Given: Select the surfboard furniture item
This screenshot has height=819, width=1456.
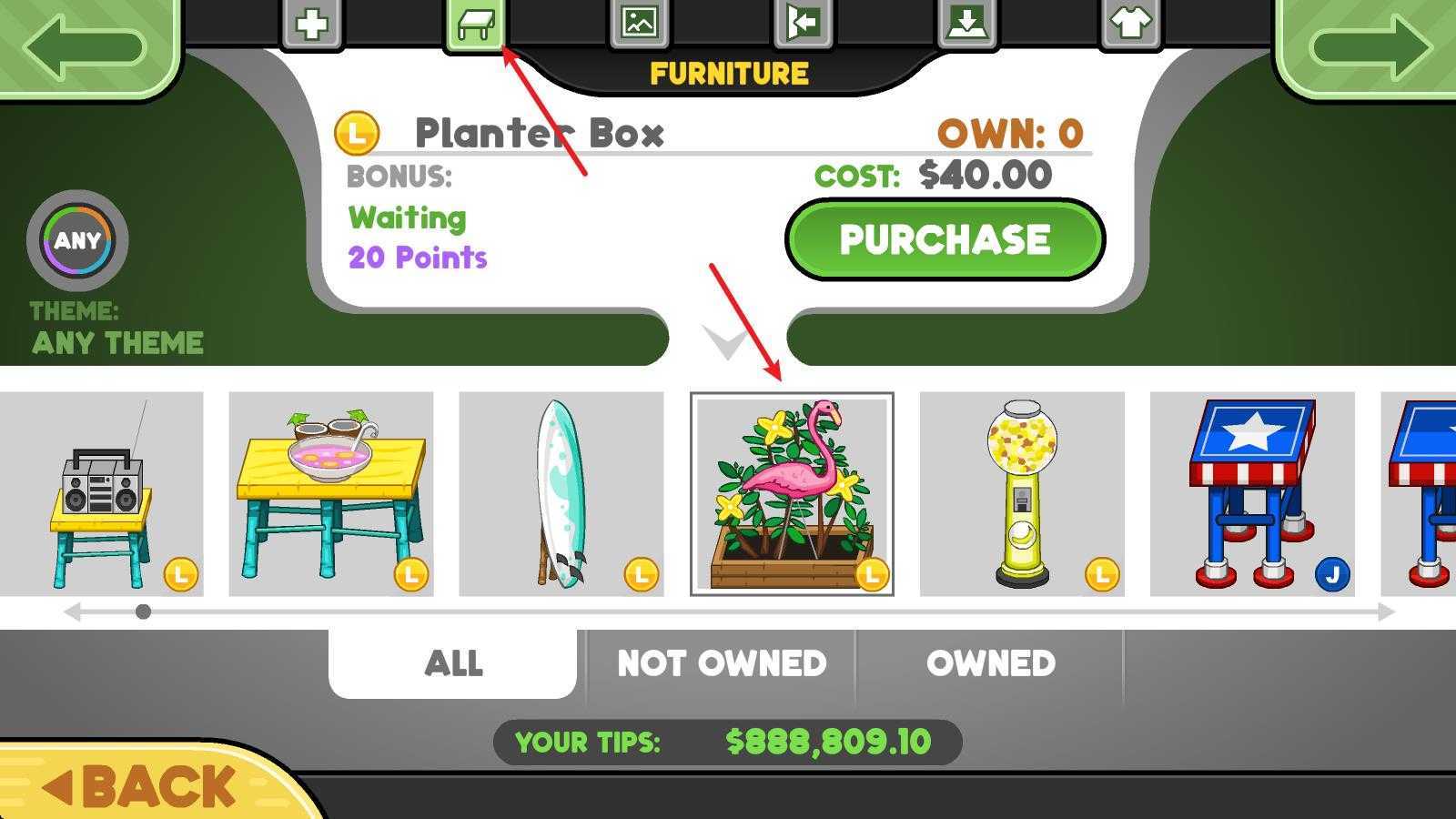Looking at the screenshot, I should pos(561,494).
